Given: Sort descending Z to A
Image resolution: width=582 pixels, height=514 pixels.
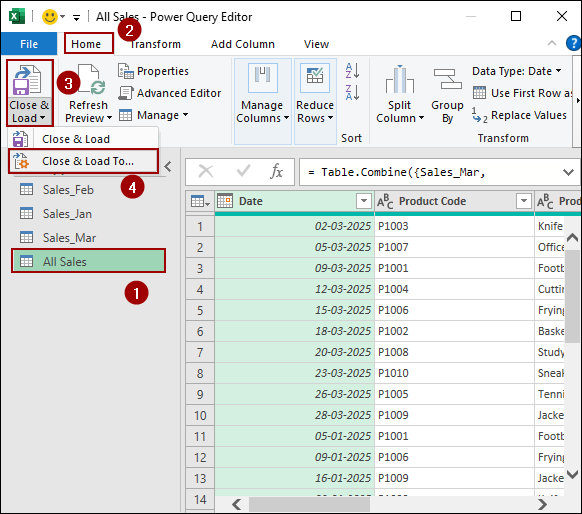Looking at the screenshot, I should 352,92.
